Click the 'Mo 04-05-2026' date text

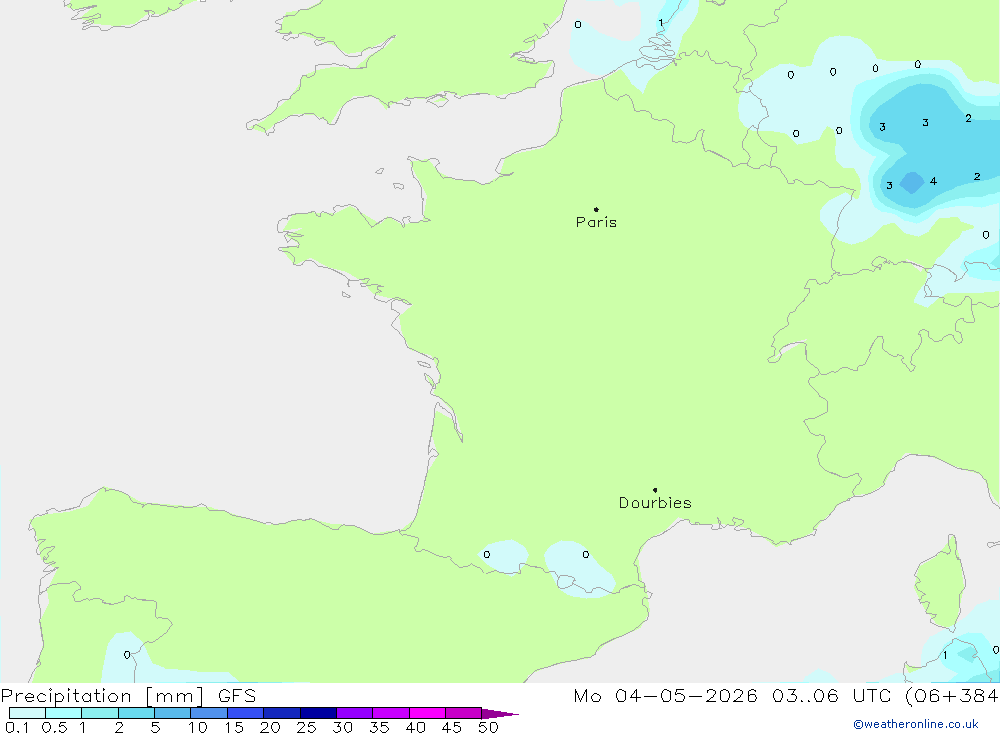pos(665,696)
